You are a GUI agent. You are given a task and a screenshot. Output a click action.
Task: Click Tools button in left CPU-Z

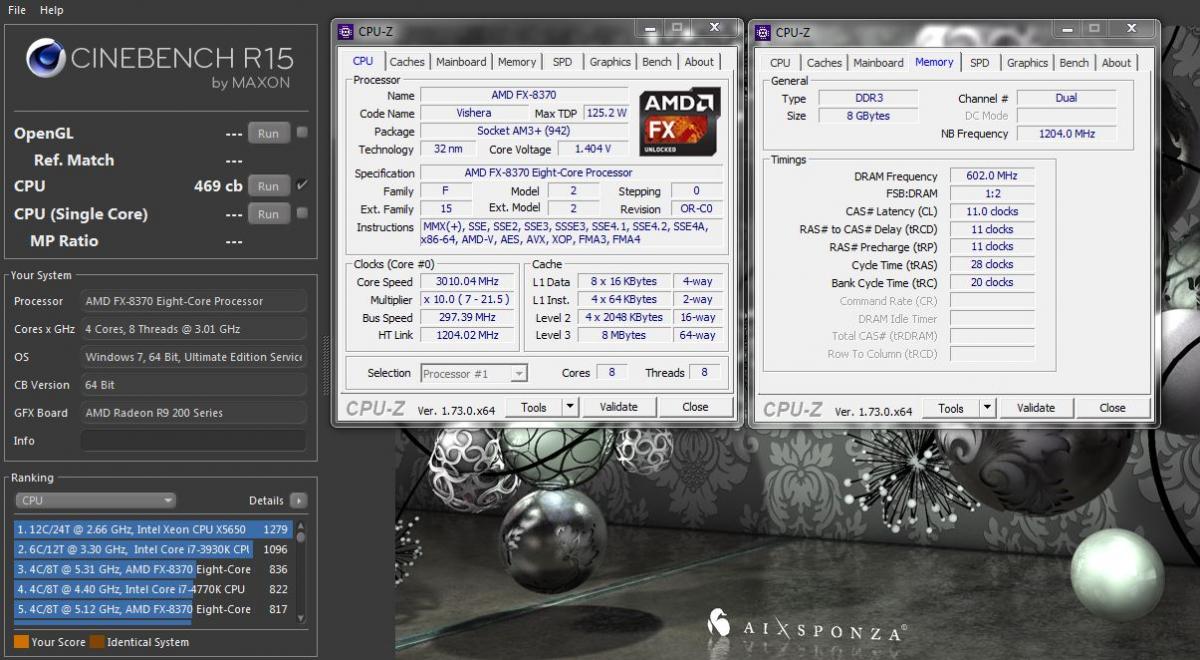(x=534, y=407)
